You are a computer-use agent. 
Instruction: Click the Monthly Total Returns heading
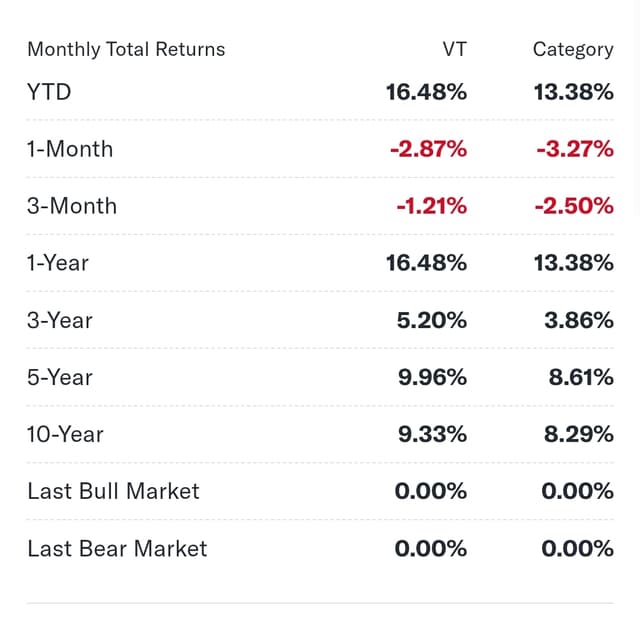pyautogui.click(x=126, y=49)
